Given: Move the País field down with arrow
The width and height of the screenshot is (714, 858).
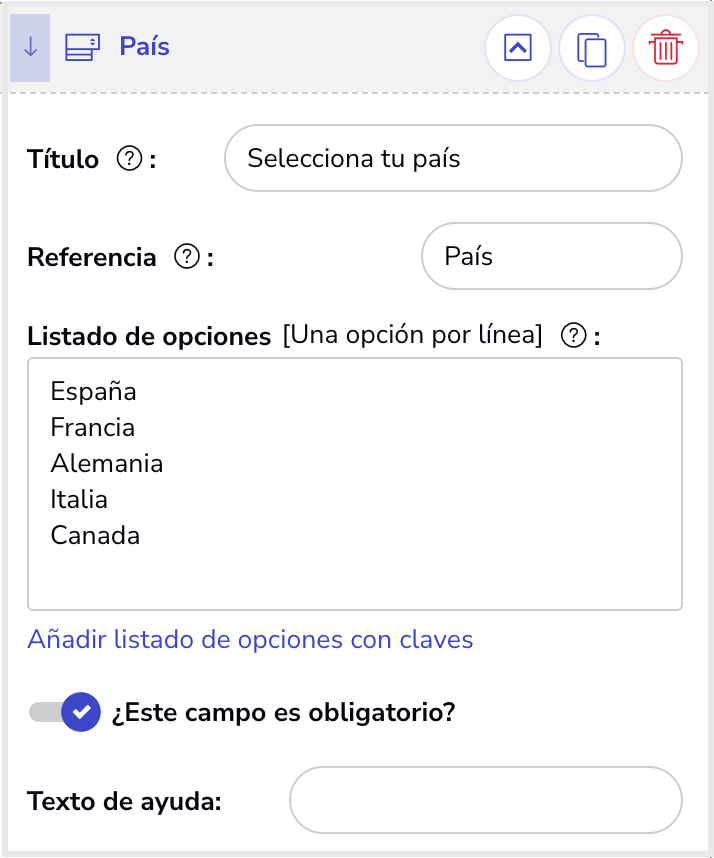Looking at the screenshot, I should coord(30,48).
